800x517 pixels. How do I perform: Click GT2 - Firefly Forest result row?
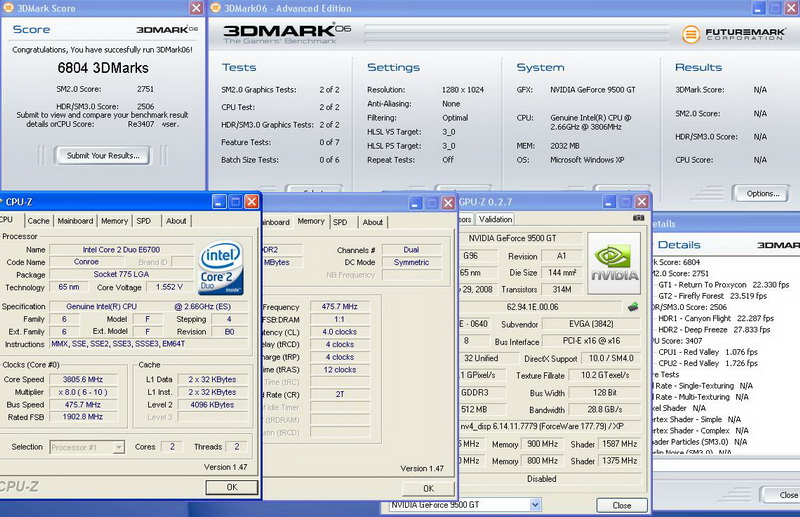pos(712,296)
